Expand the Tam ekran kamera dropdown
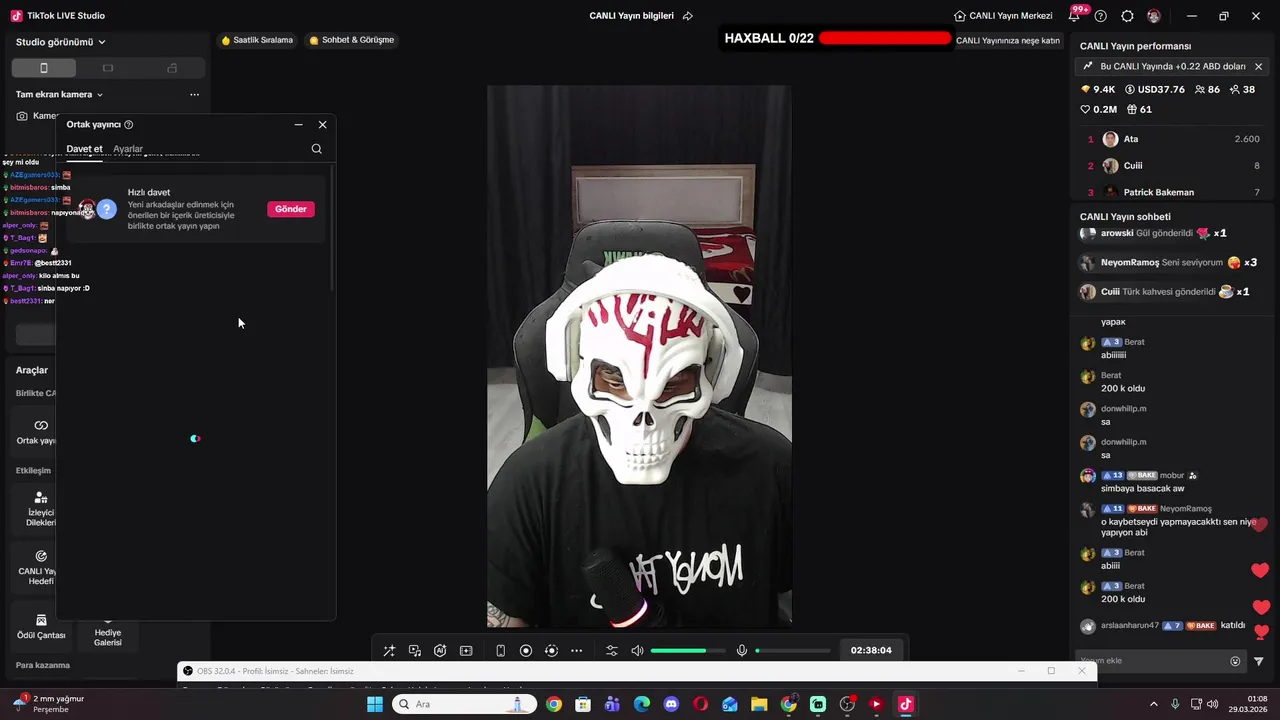This screenshot has width=1280, height=720. (60, 94)
